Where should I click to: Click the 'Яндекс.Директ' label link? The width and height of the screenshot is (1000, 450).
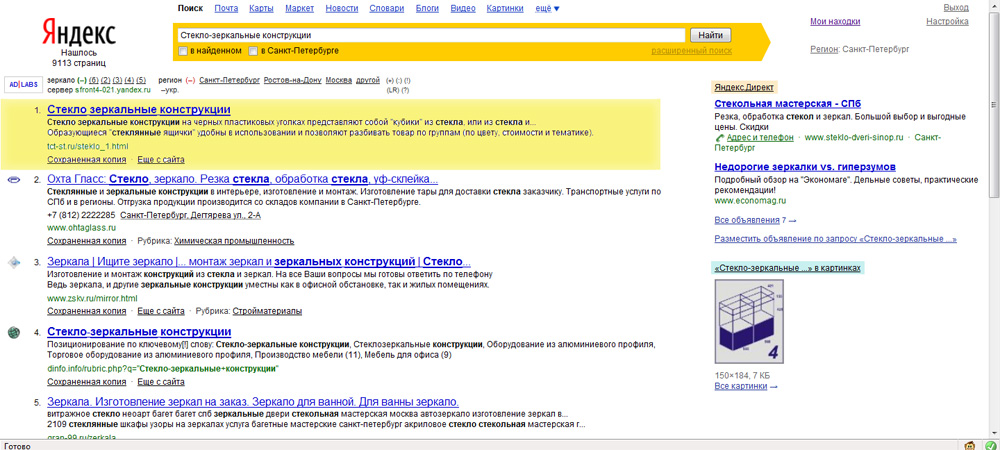[745, 88]
